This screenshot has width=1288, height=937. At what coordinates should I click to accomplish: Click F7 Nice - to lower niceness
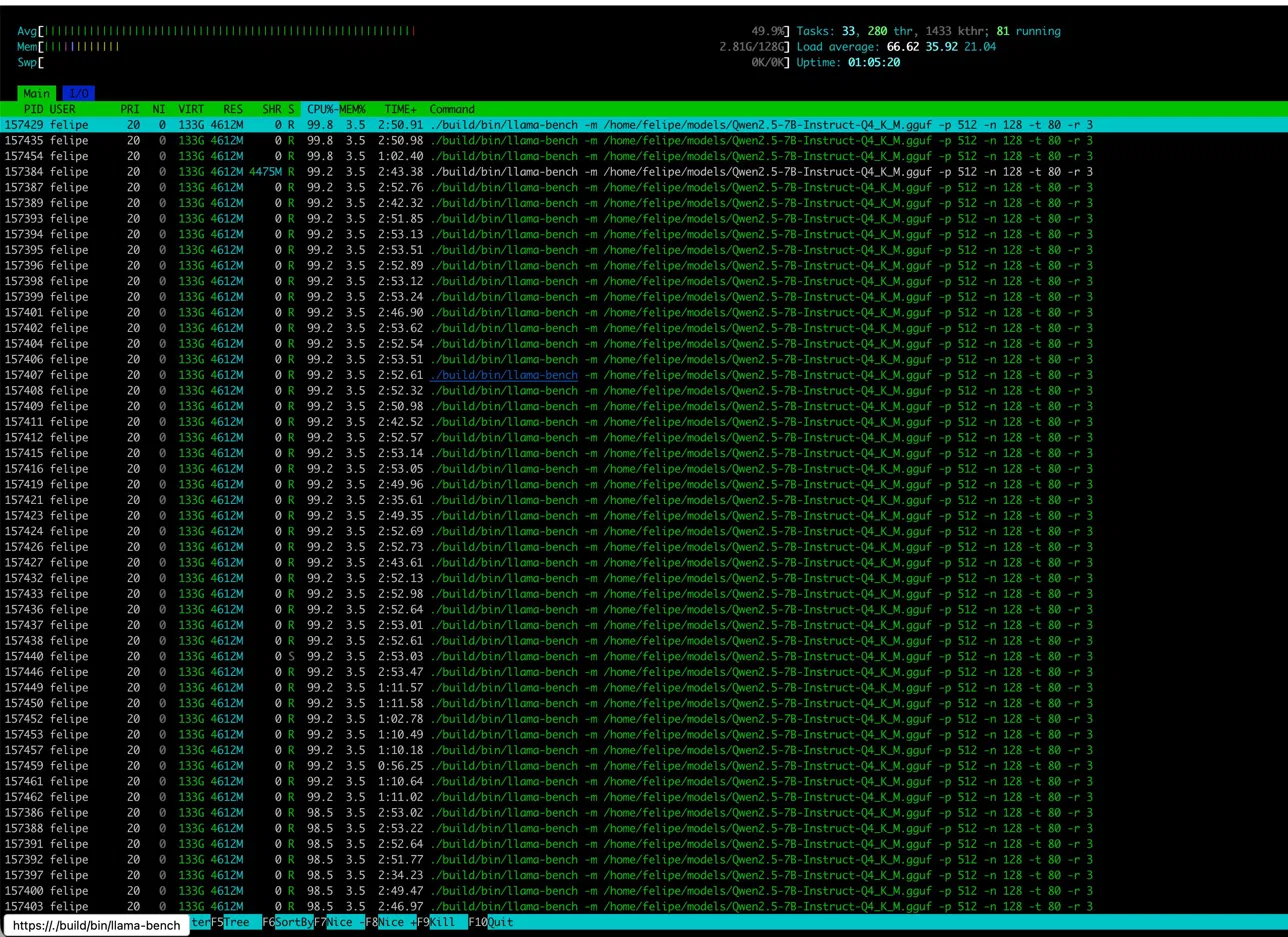coord(339,922)
